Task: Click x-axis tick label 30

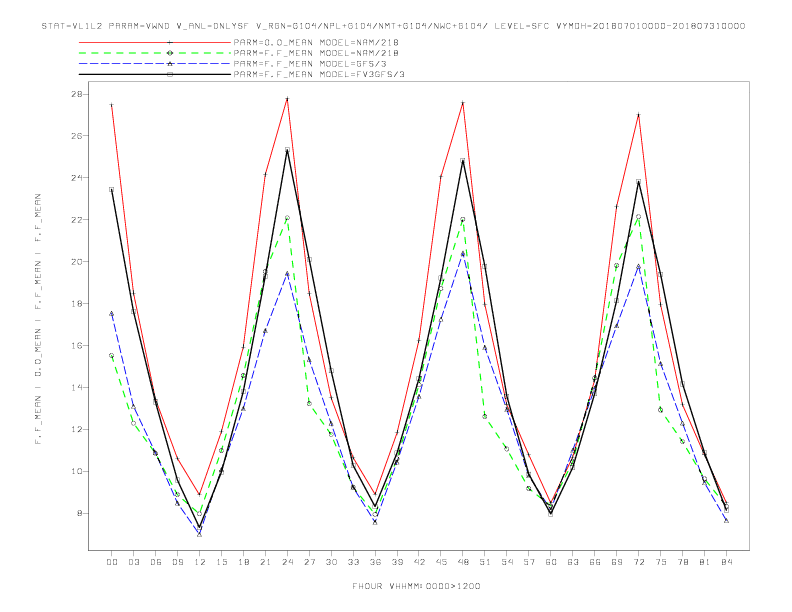Action: click(x=331, y=562)
